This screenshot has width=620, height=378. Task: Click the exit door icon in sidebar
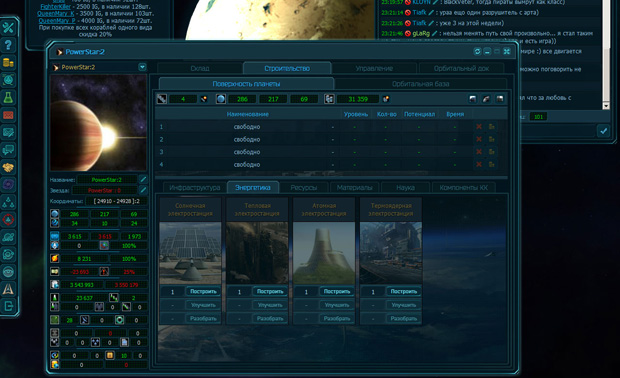point(8,306)
